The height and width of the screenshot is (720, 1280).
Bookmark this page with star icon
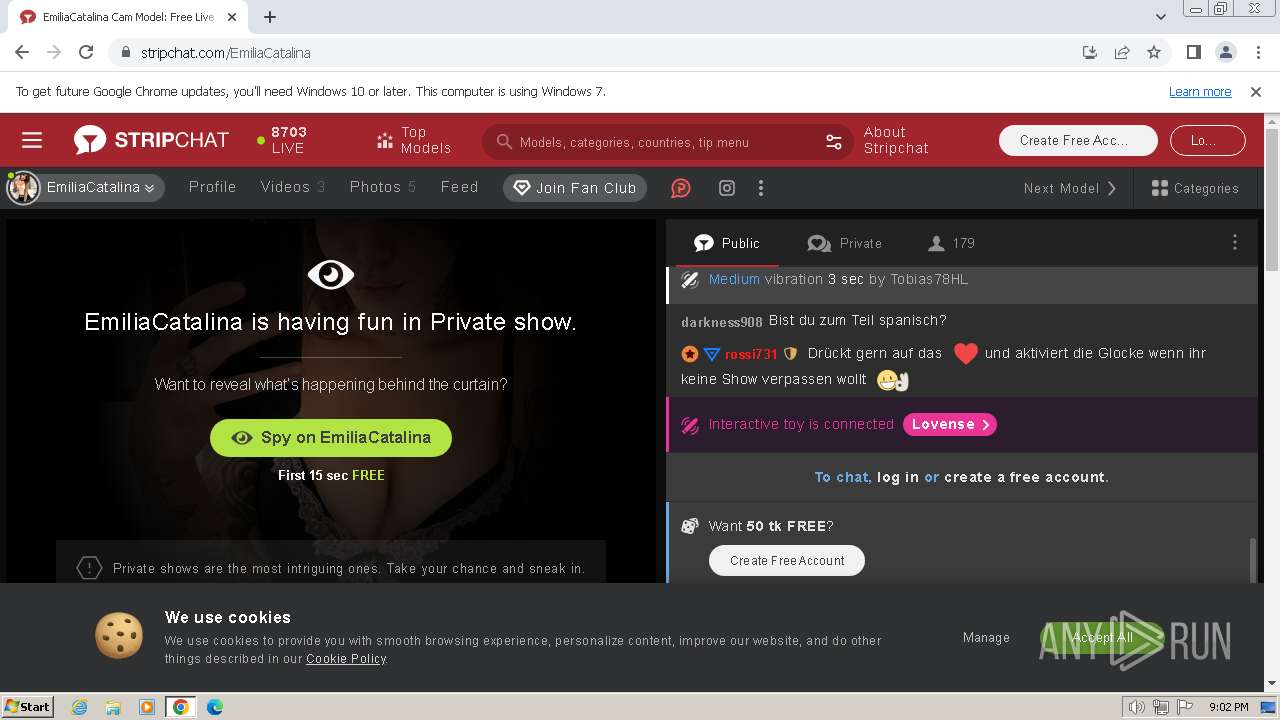[1154, 52]
